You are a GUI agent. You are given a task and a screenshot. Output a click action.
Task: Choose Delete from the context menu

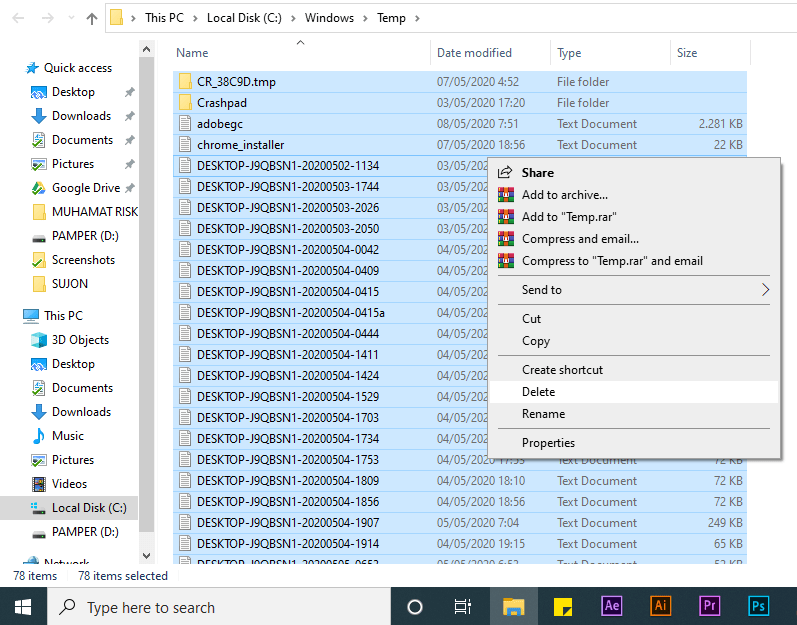click(x=538, y=392)
